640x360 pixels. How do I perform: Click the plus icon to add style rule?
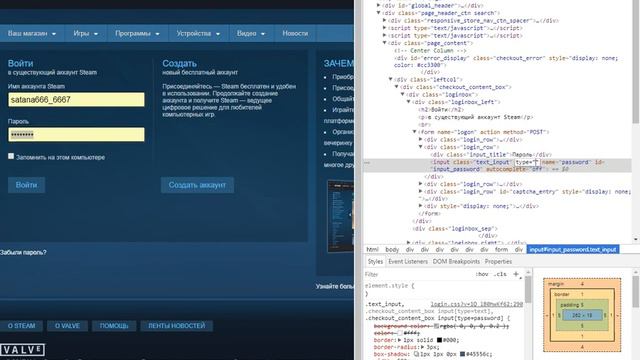coord(516,274)
